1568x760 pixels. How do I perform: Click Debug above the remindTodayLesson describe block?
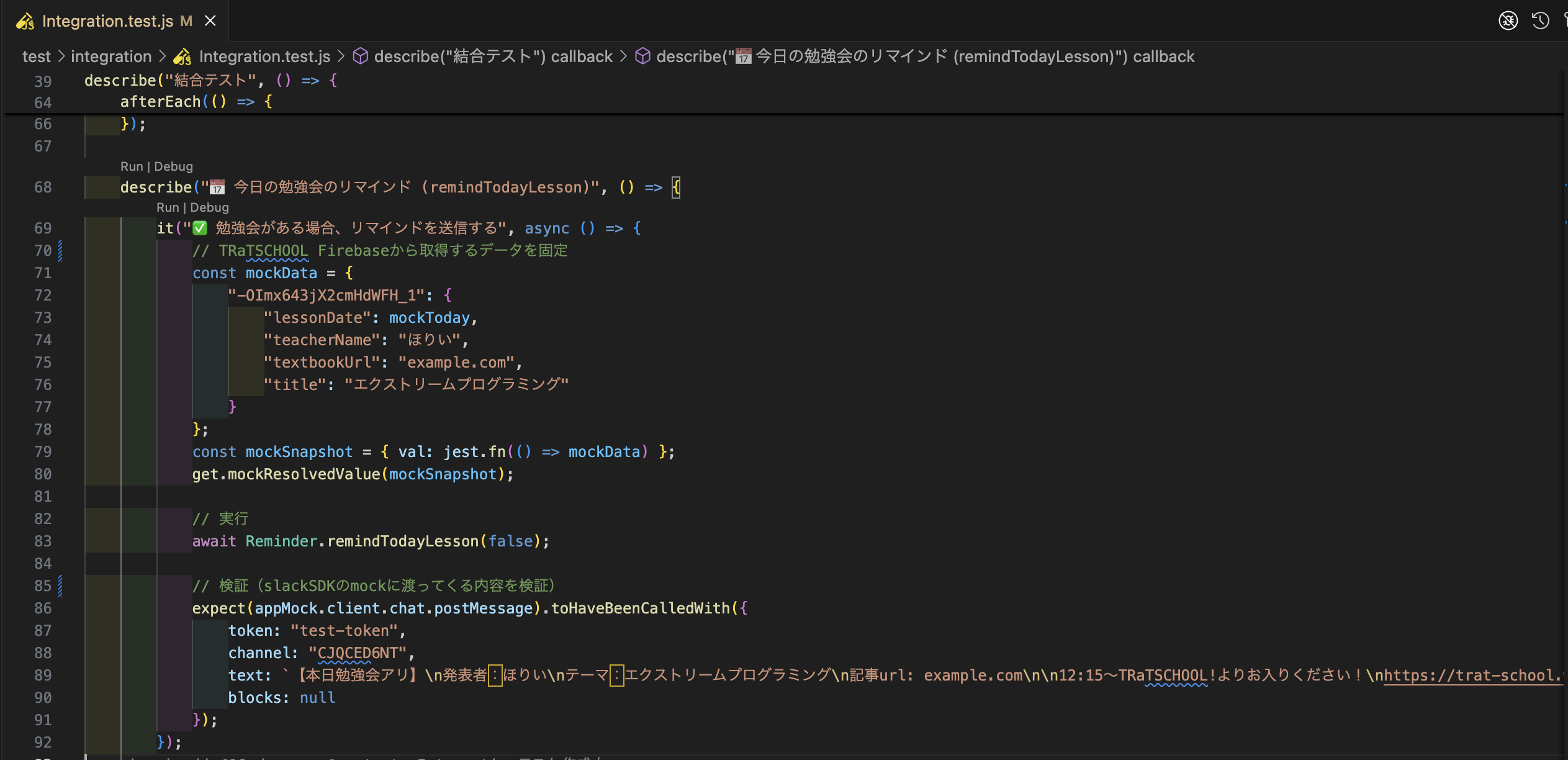click(x=173, y=166)
